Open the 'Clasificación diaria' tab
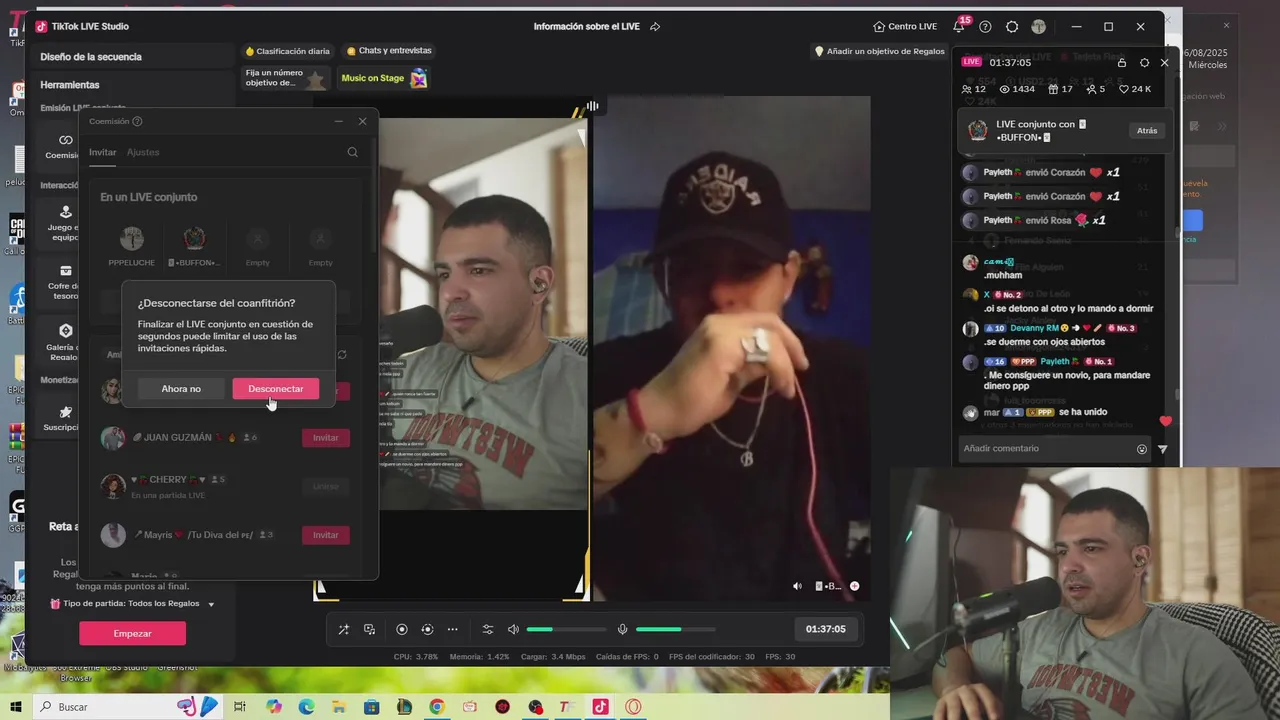1280x720 pixels. point(288,51)
